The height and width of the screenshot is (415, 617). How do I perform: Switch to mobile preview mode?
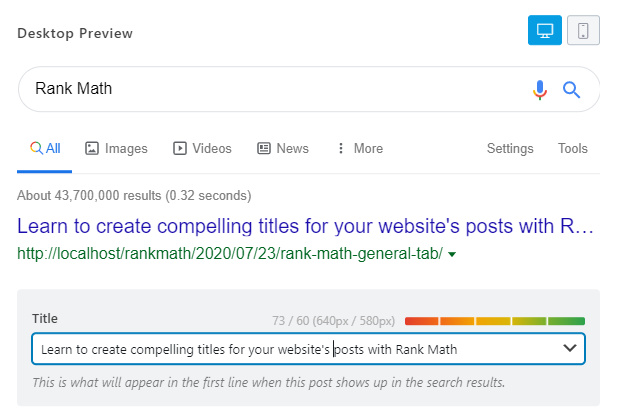[x=583, y=31]
